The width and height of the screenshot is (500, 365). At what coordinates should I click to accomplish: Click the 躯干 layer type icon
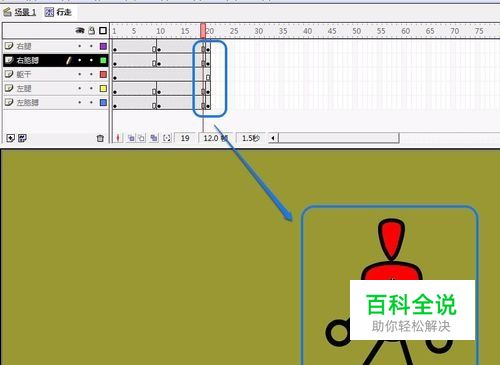[x=9, y=74]
